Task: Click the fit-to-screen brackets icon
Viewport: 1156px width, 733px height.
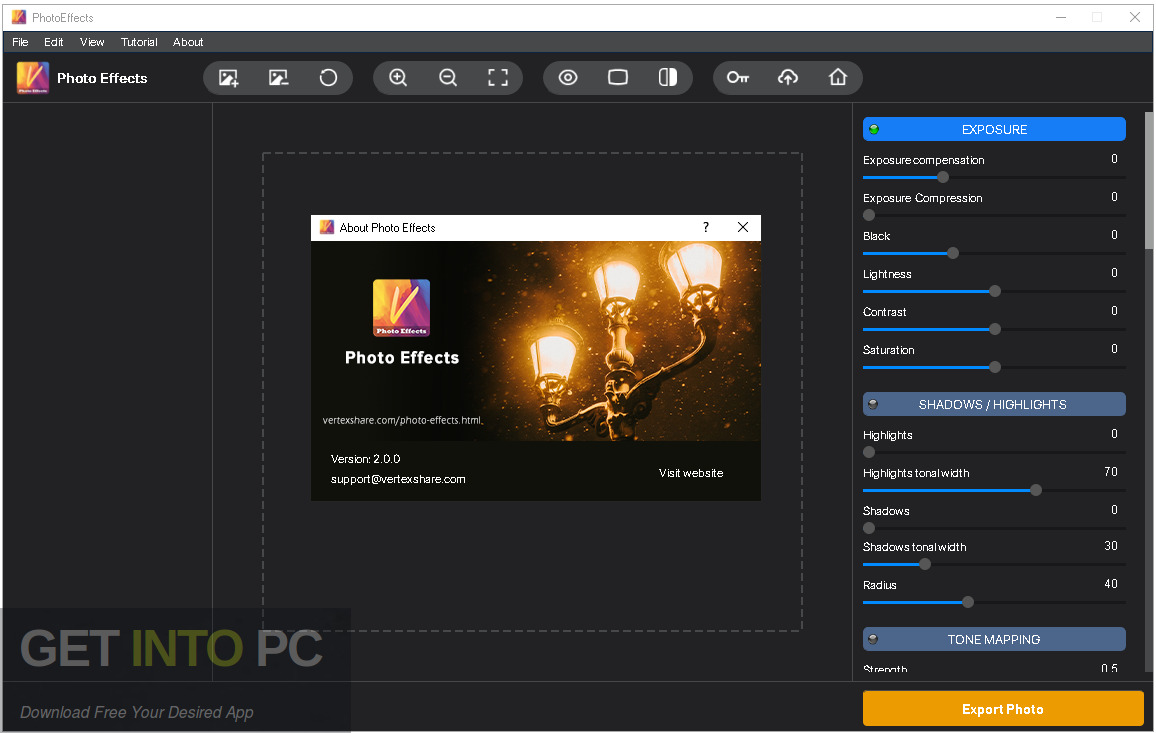Action: [498, 77]
